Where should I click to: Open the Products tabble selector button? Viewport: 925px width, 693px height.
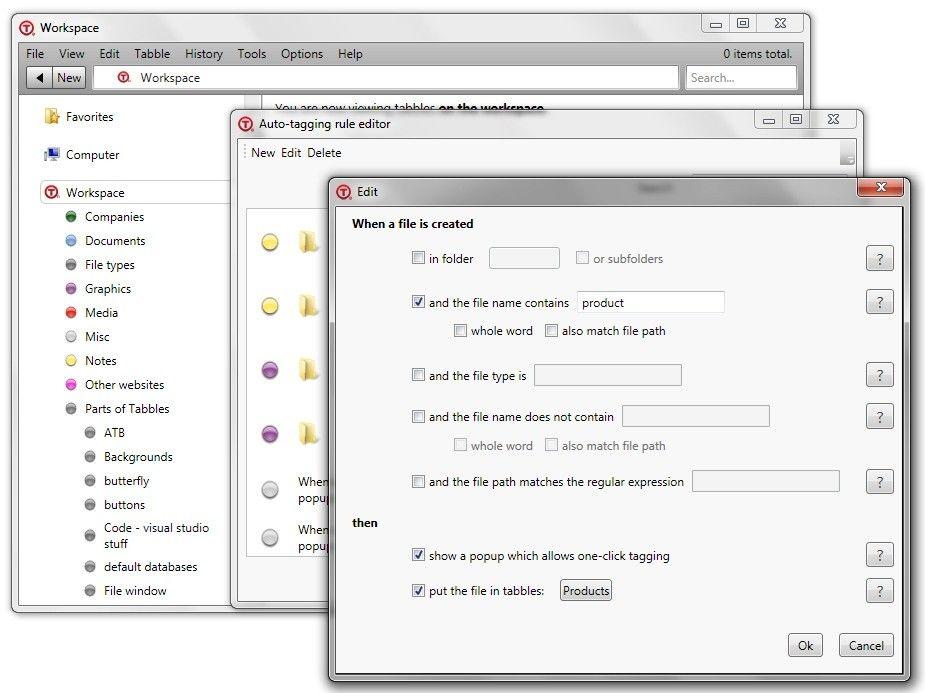586,591
